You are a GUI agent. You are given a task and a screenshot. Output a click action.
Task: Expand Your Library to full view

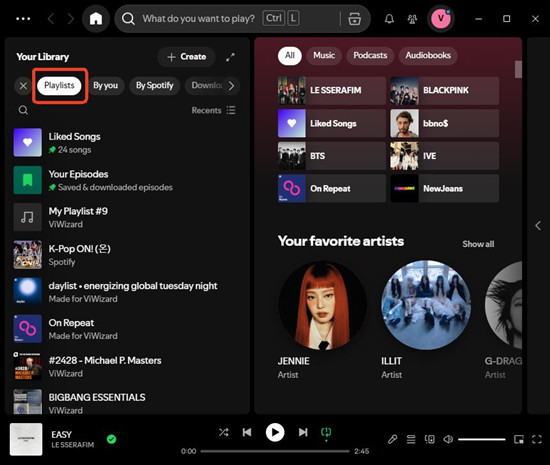(x=230, y=57)
